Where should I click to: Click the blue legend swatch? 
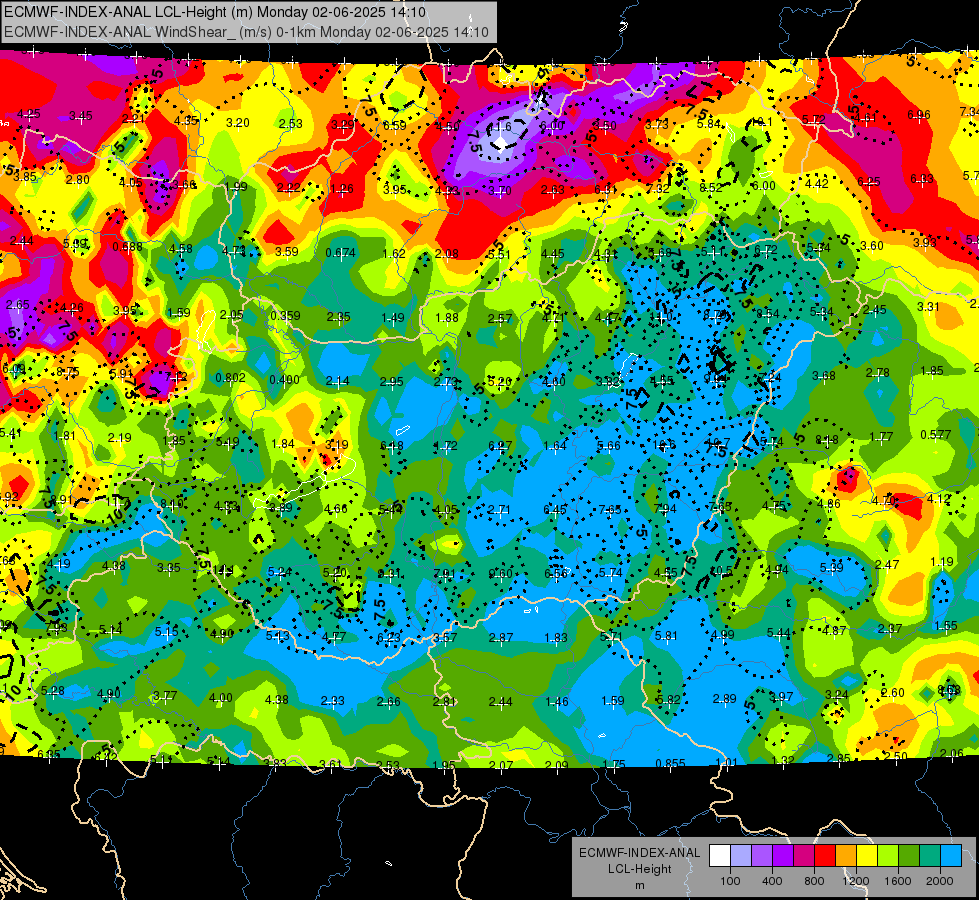click(x=951, y=856)
